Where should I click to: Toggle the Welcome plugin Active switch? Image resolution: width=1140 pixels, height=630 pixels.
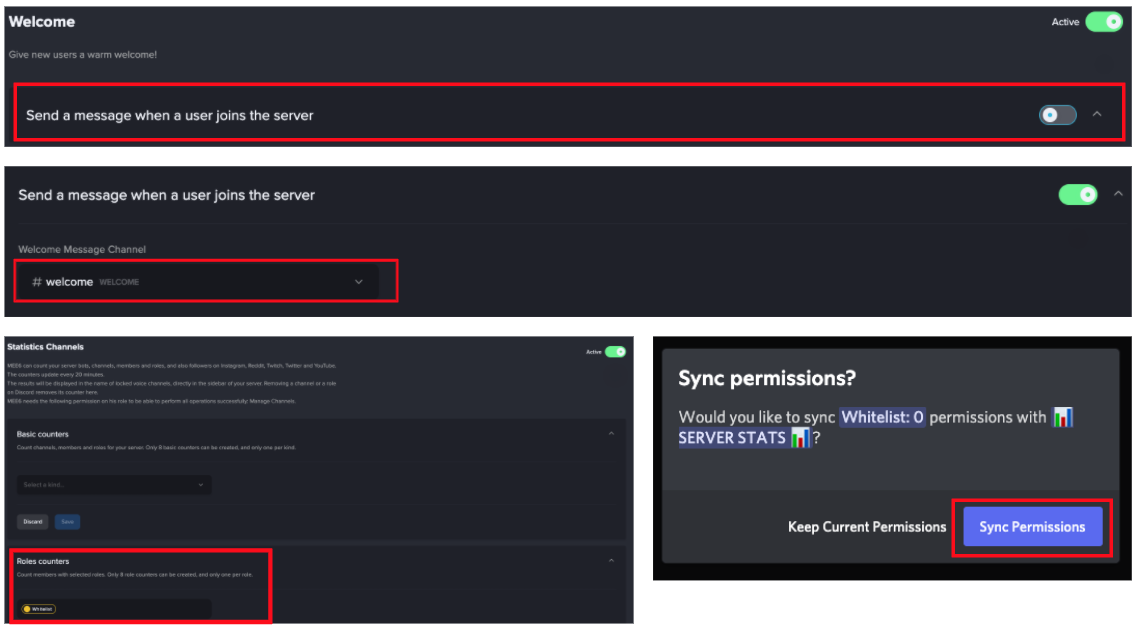click(1104, 22)
